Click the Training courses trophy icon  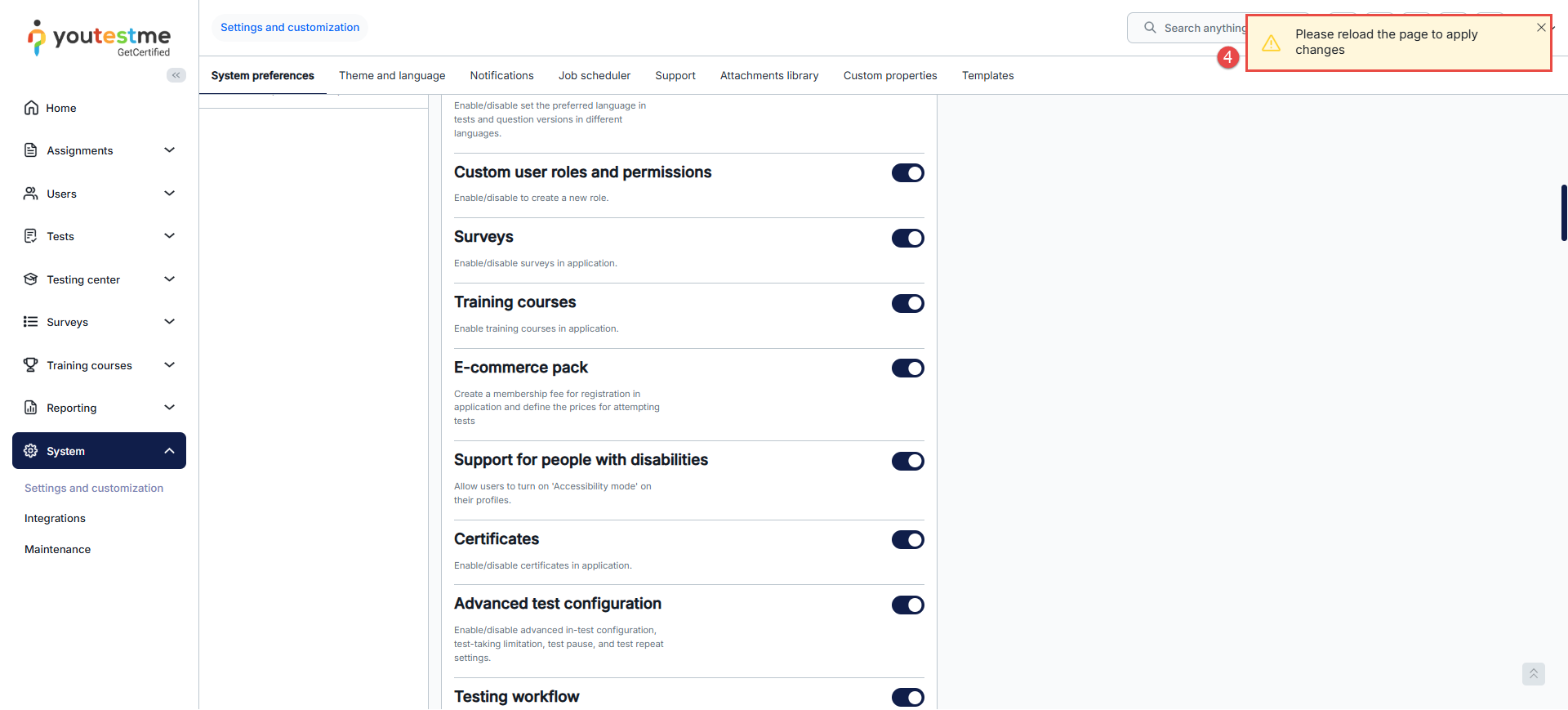pyautogui.click(x=31, y=365)
